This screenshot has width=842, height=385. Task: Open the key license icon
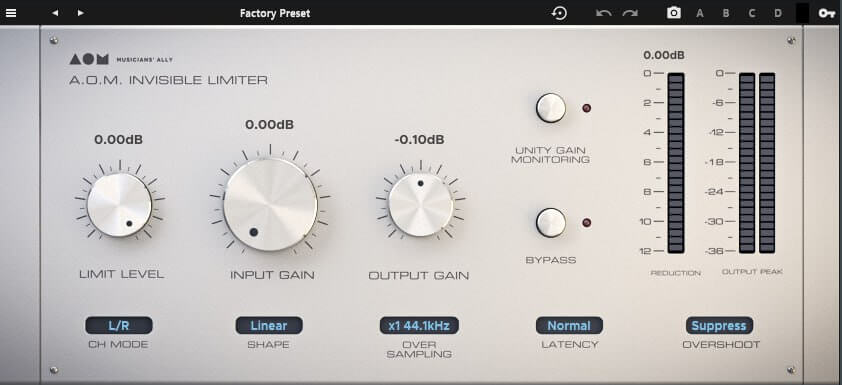(826, 13)
